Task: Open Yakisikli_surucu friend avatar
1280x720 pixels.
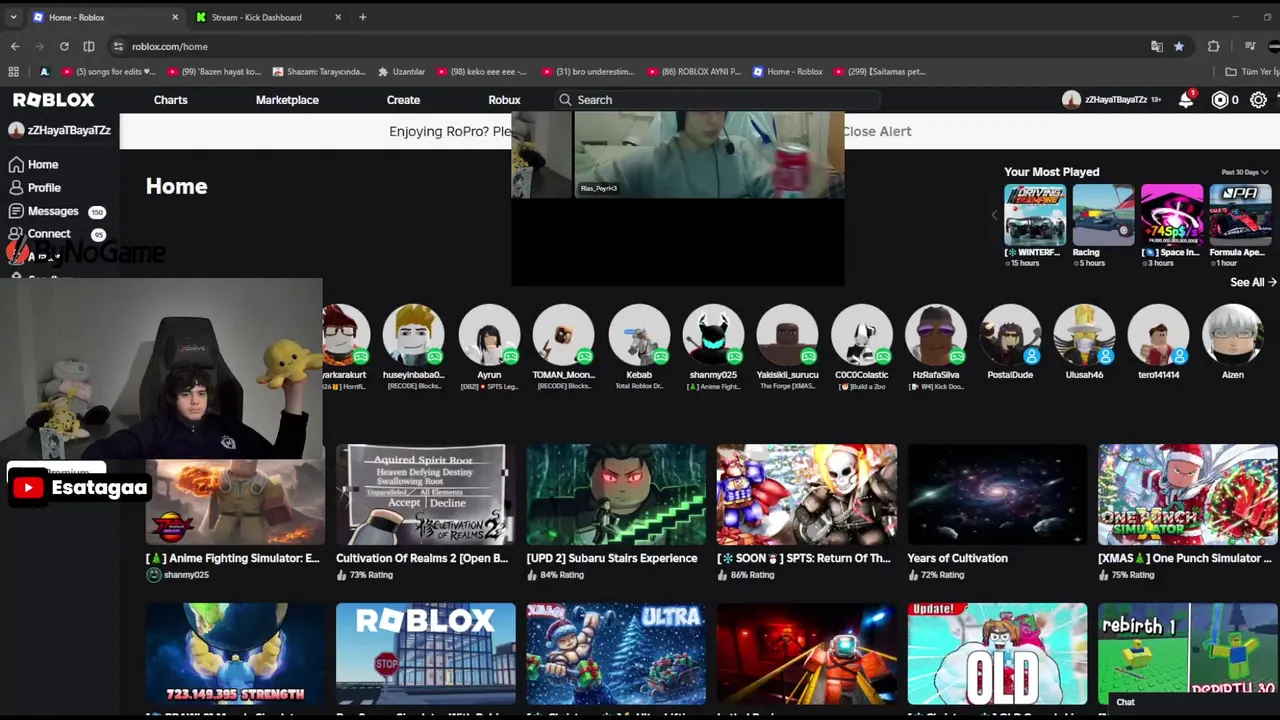Action: click(x=787, y=336)
